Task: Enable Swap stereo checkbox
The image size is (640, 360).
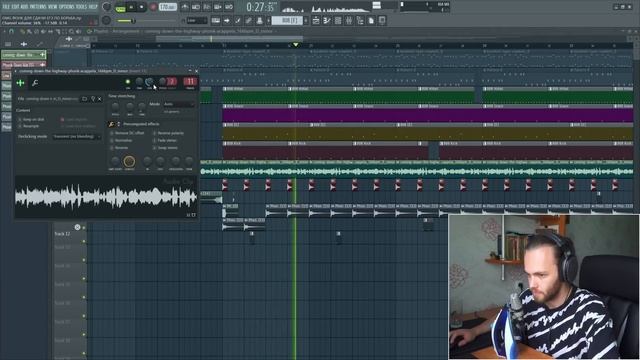Action: tap(154, 148)
